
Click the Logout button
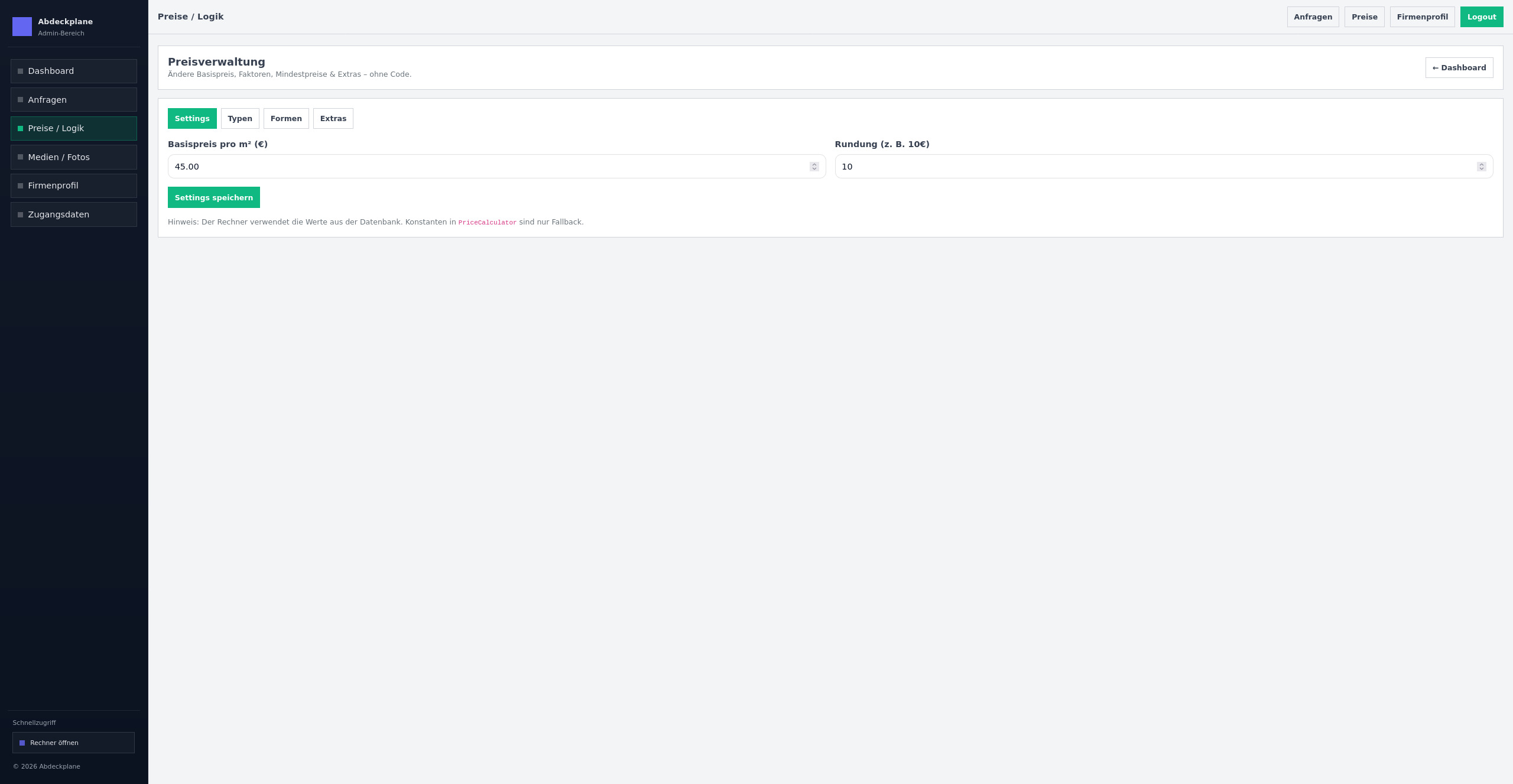pos(1481,17)
